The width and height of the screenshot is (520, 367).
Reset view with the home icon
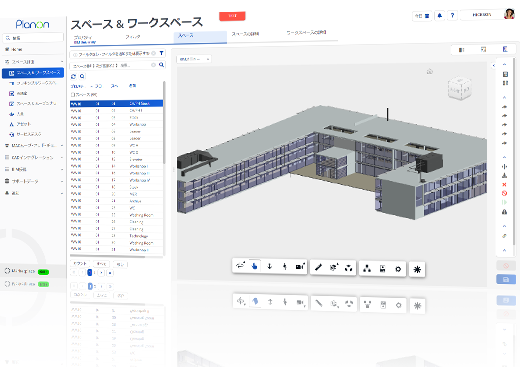[430, 71]
